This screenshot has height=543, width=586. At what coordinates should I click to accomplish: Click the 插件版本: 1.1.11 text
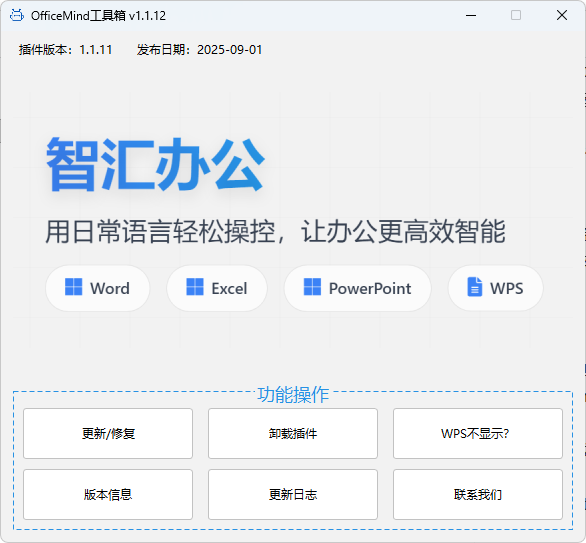click(x=65, y=50)
